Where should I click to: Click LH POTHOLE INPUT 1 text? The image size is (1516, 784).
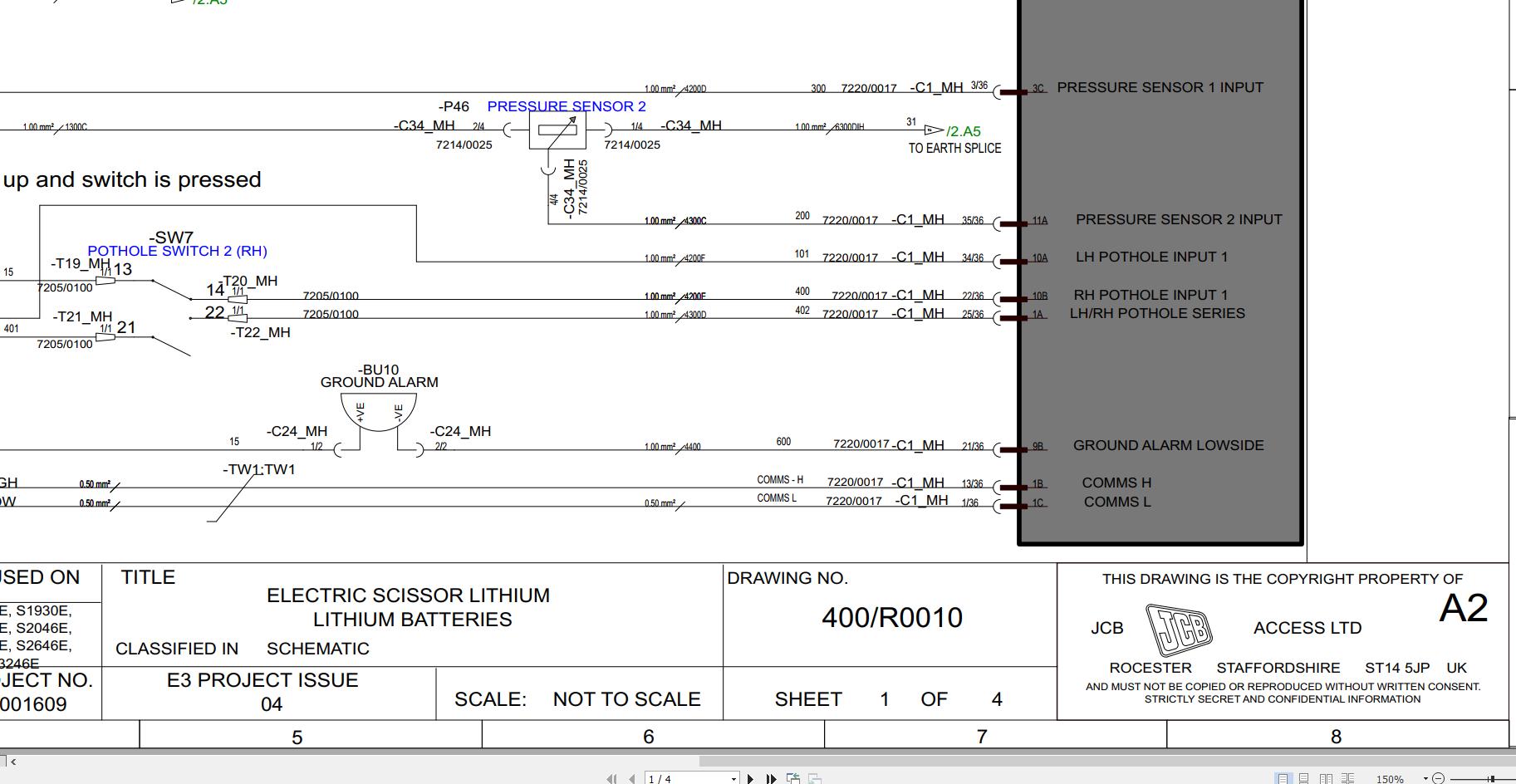pos(1151,257)
